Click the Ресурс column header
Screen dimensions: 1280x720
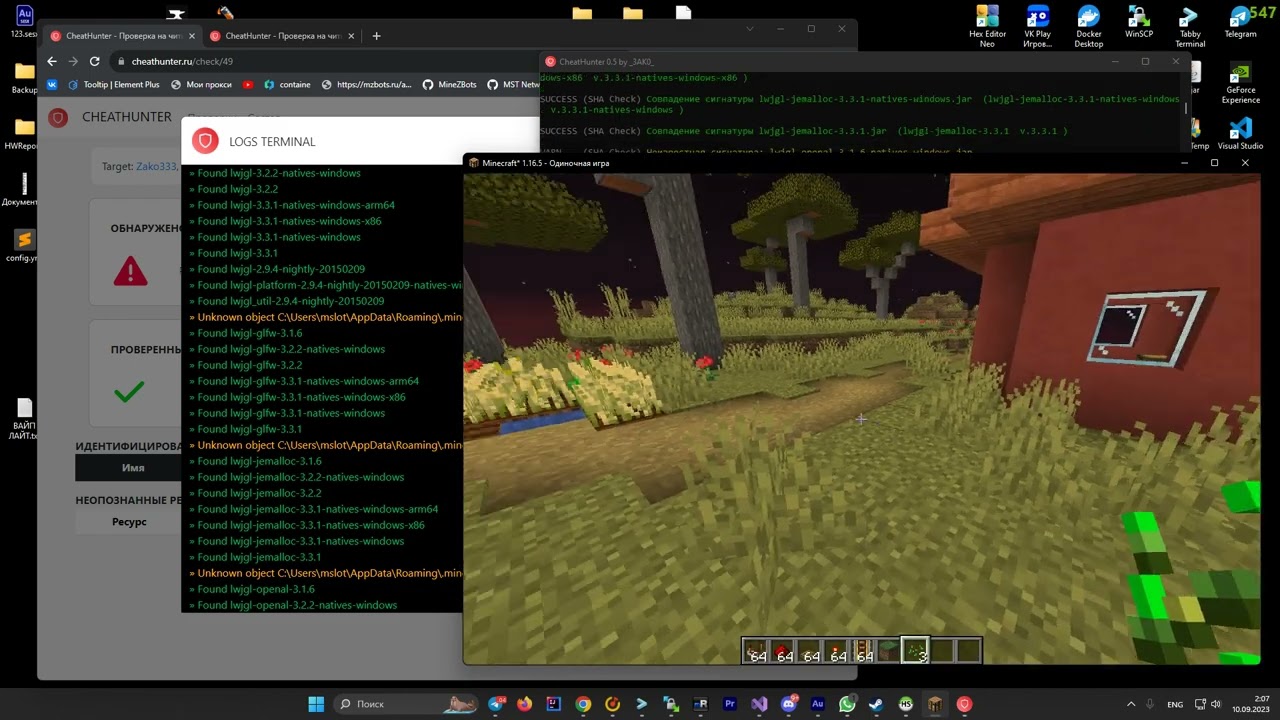[129, 522]
